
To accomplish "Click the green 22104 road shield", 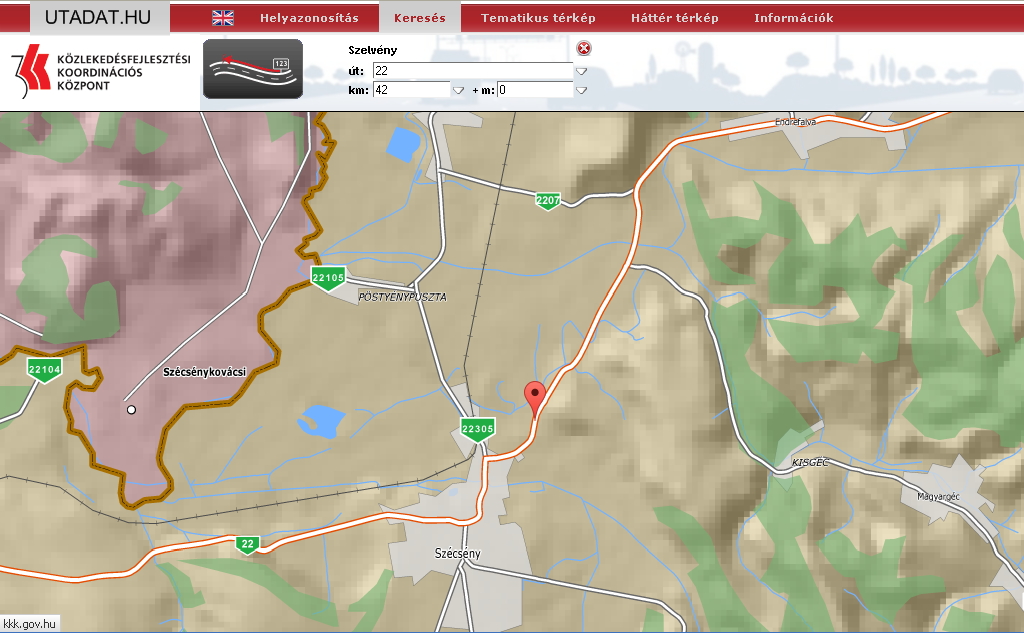I will (x=44, y=370).
